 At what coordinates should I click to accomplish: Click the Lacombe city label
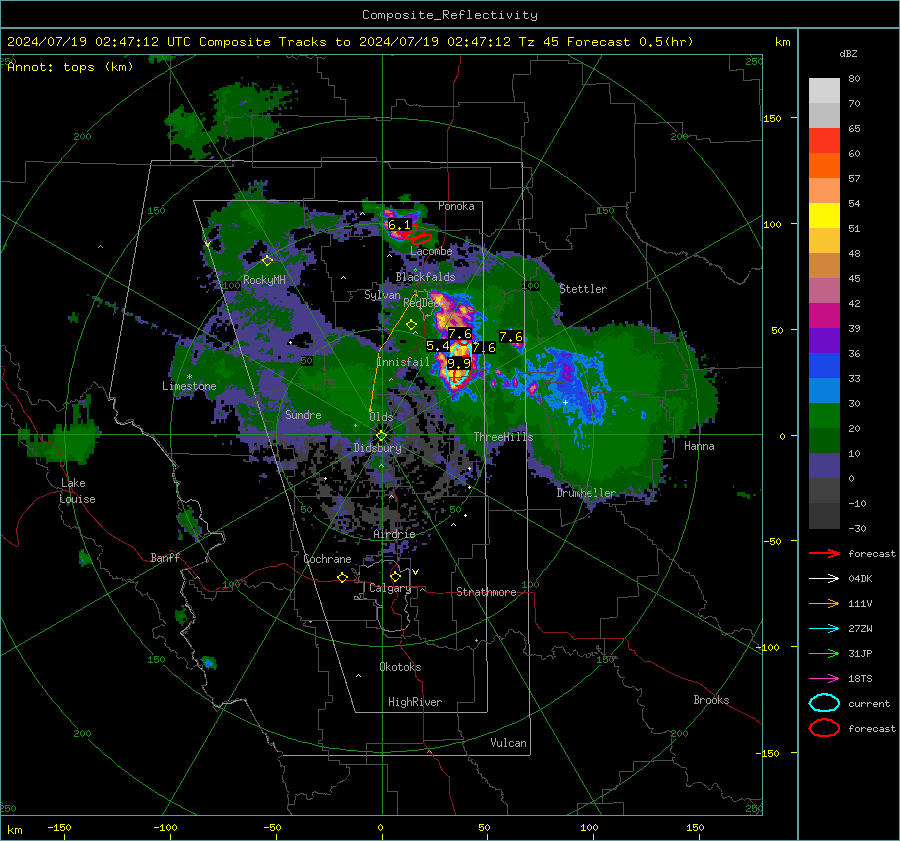tap(431, 251)
